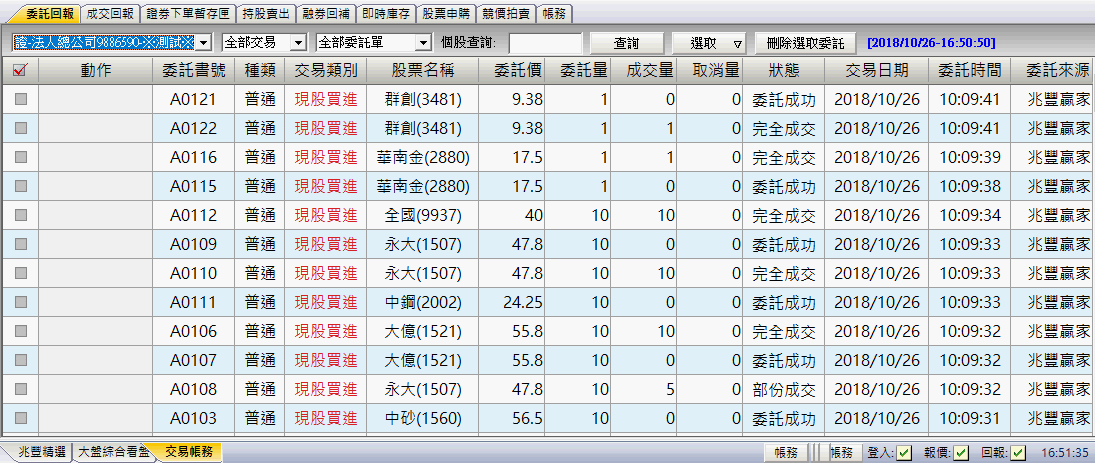Switch to the 大盤綜合看盤 bottom tab
The width and height of the screenshot is (1095, 463).
(114, 452)
